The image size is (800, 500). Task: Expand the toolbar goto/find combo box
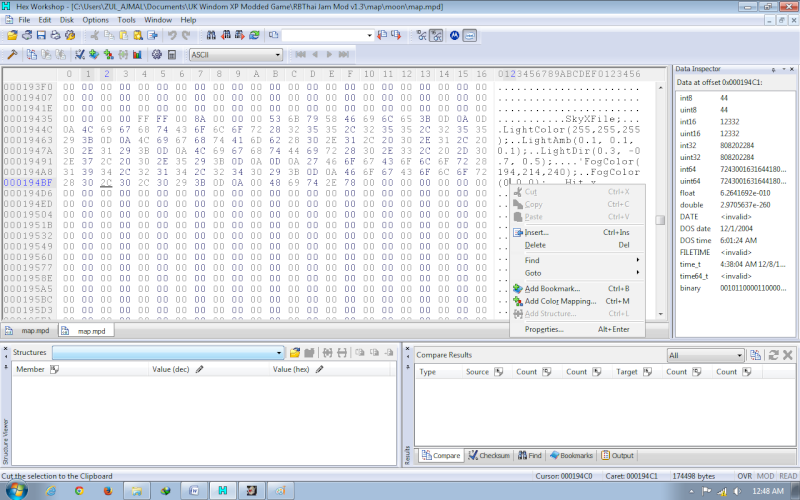point(369,35)
